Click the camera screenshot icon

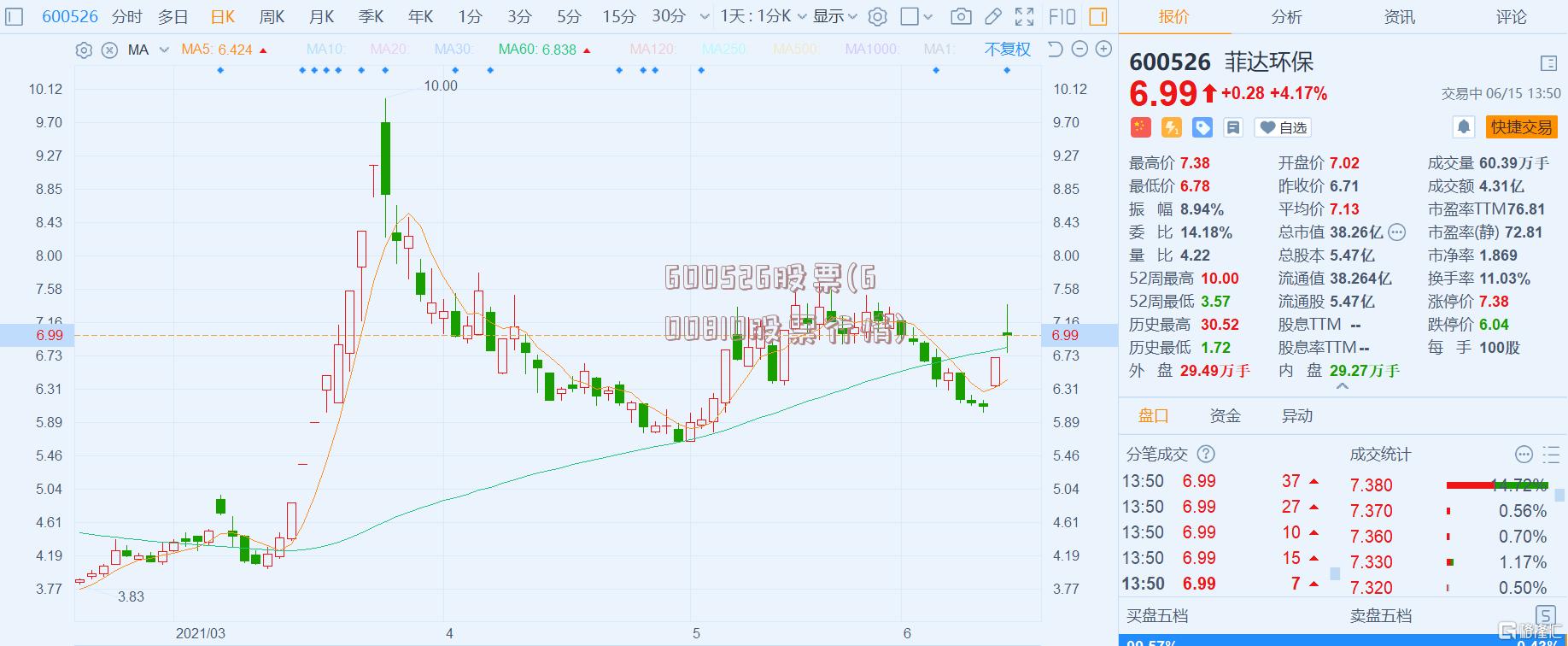click(x=961, y=16)
